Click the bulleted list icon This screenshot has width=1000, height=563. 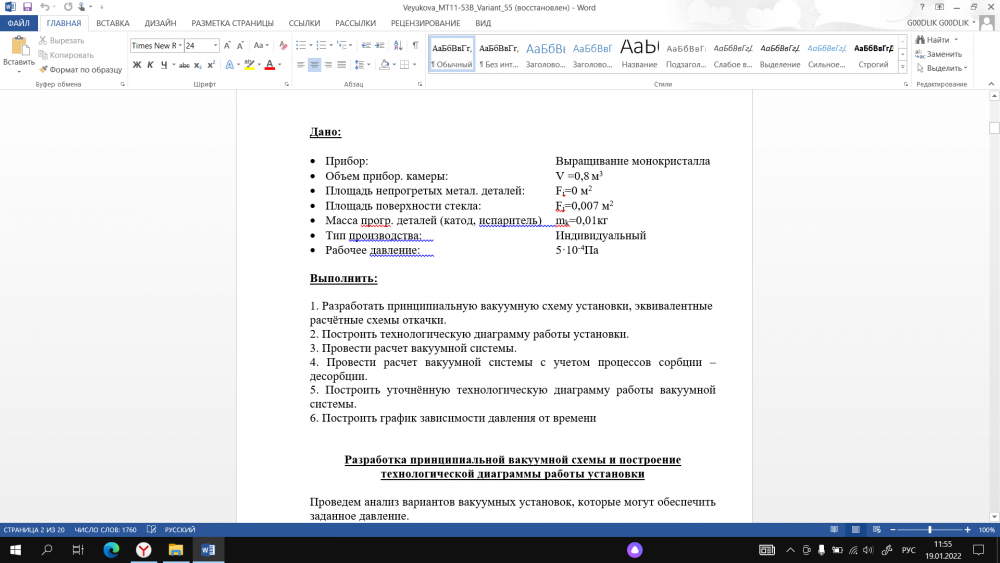pos(302,45)
